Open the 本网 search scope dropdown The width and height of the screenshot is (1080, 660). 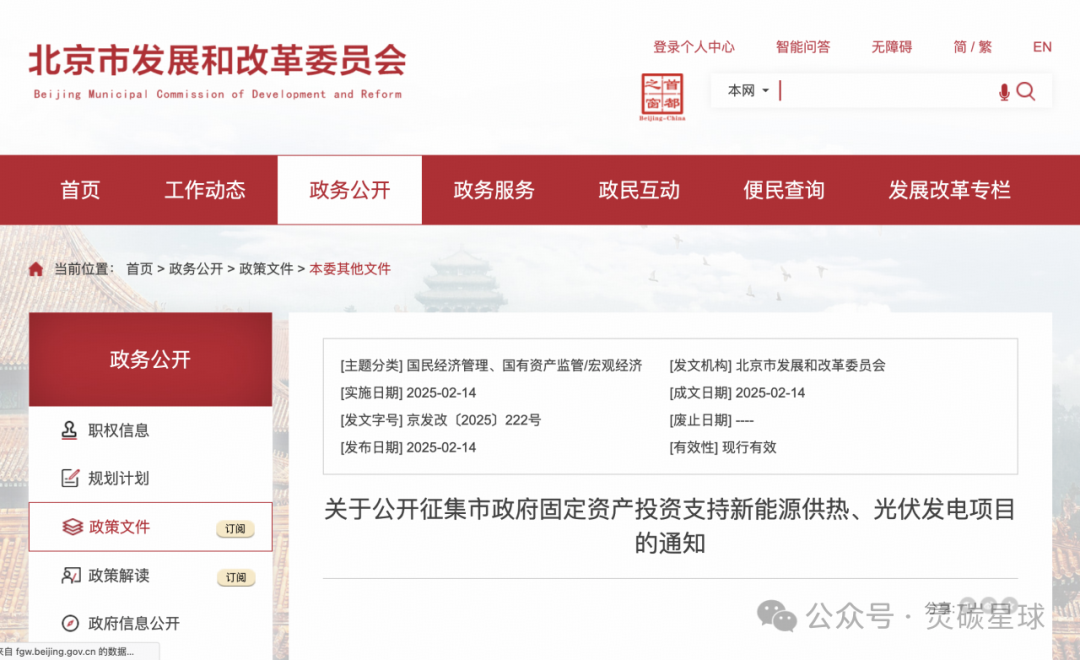point(748,90)
